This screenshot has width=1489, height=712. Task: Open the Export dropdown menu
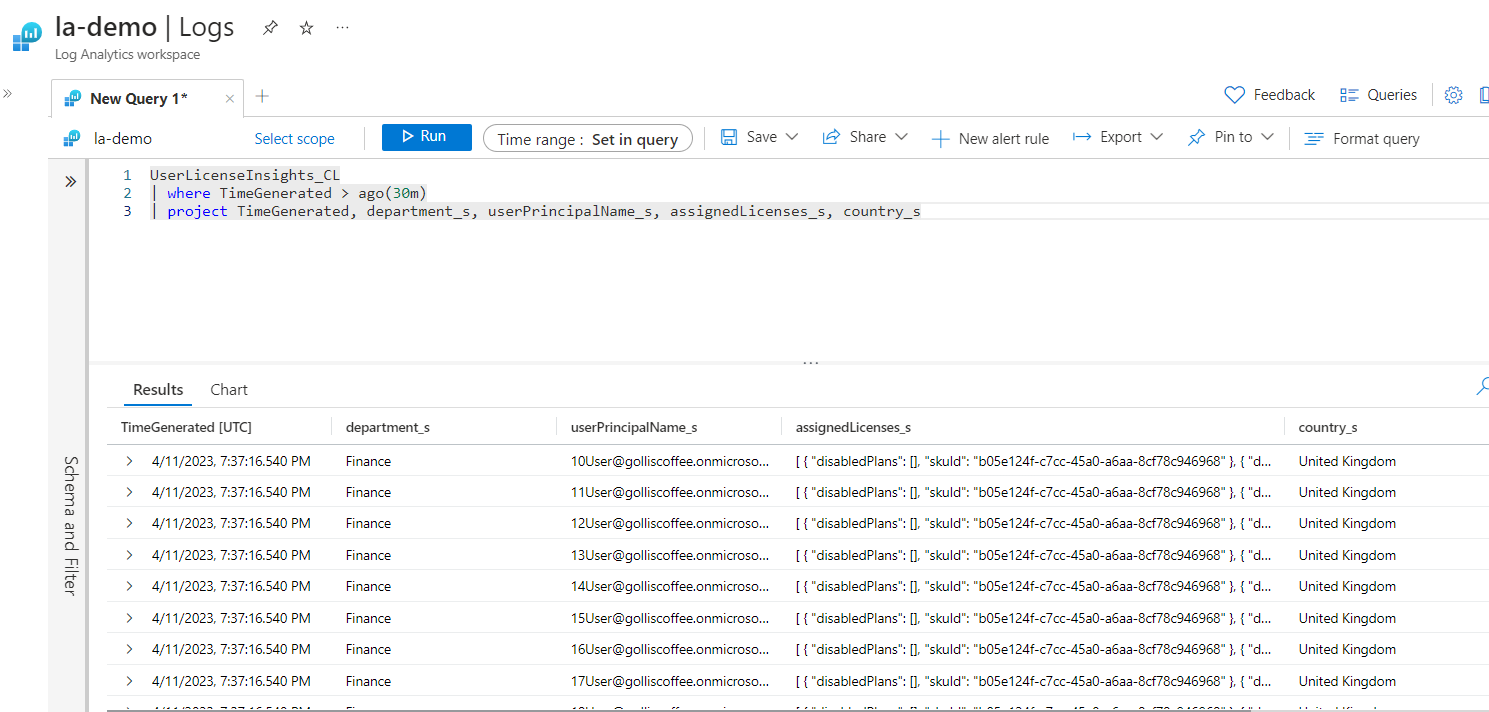point(1118,137)
